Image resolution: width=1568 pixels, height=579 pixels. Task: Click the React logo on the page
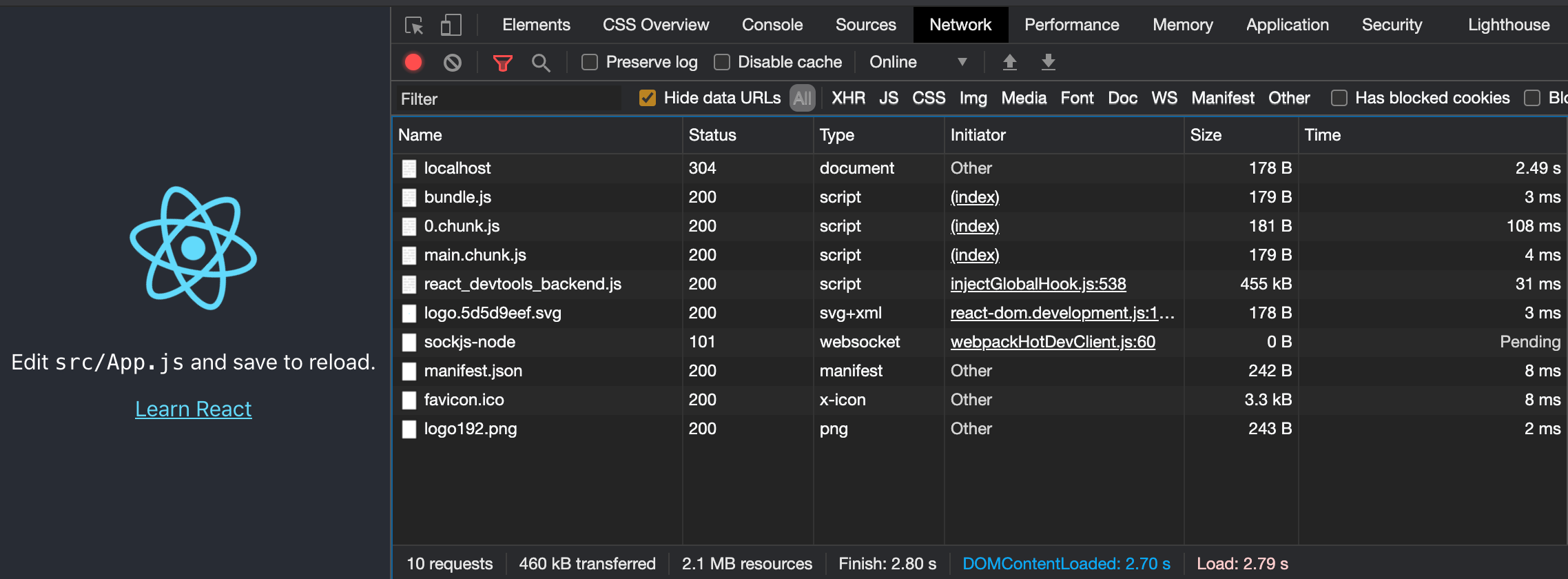point(194,248)
